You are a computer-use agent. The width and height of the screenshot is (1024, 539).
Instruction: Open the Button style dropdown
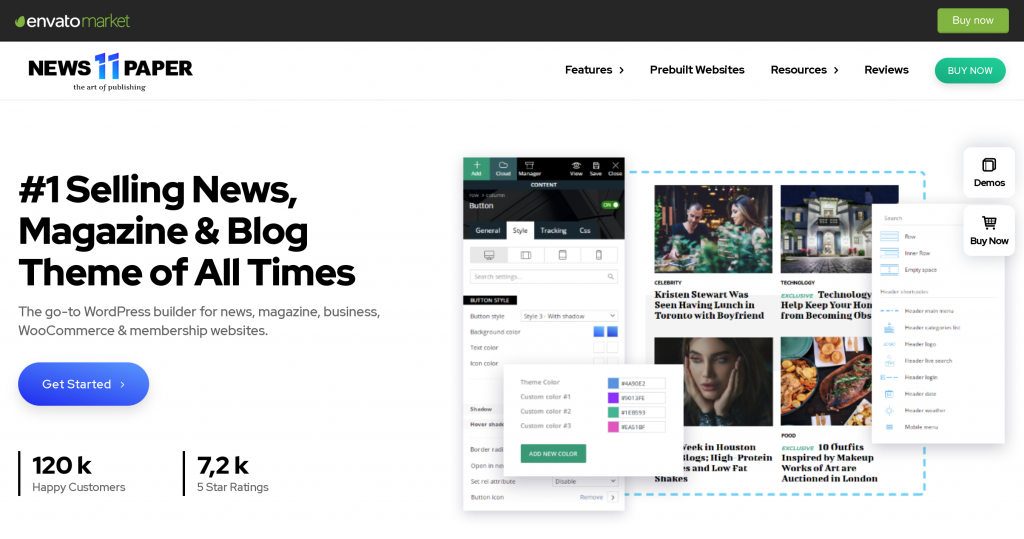point(569,316)
